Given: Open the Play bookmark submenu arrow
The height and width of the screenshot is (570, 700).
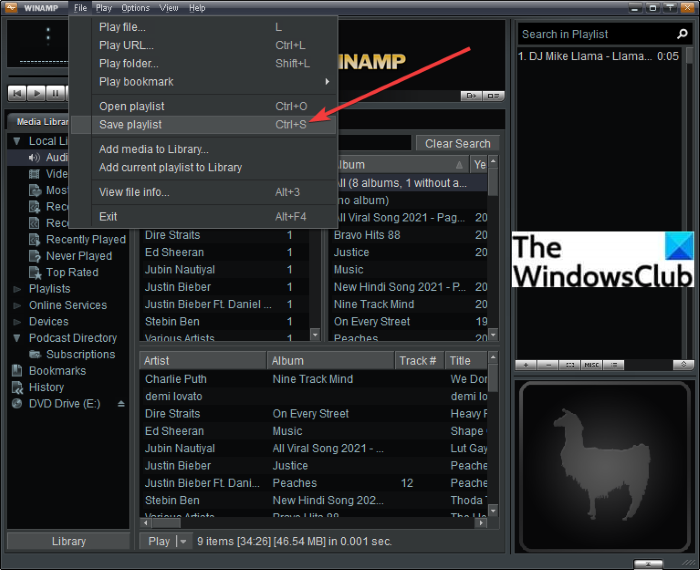Looking at the screenshot, I should 327,82.
